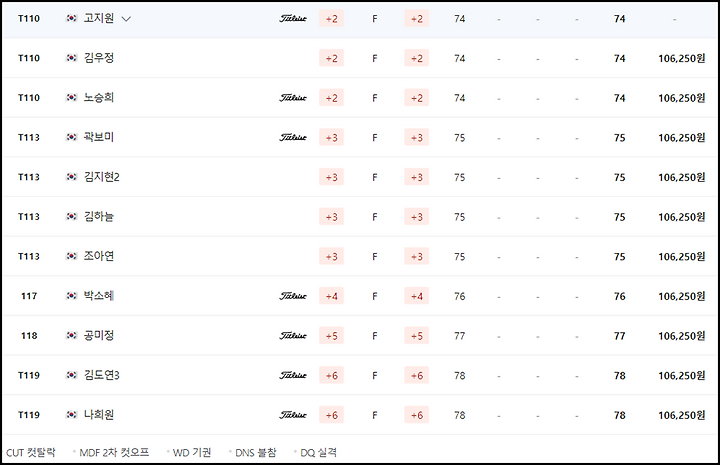Click the 106,250원 prize in 나희원's row
Viewport: 720px width, 465px height.
[681, 415]
